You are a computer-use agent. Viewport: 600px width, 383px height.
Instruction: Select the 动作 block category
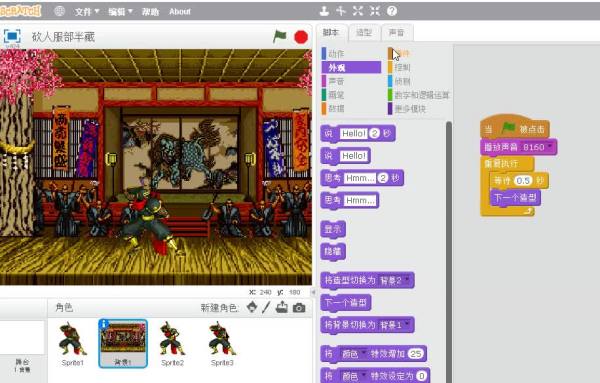pyautogui.click(x=351, y=54)
